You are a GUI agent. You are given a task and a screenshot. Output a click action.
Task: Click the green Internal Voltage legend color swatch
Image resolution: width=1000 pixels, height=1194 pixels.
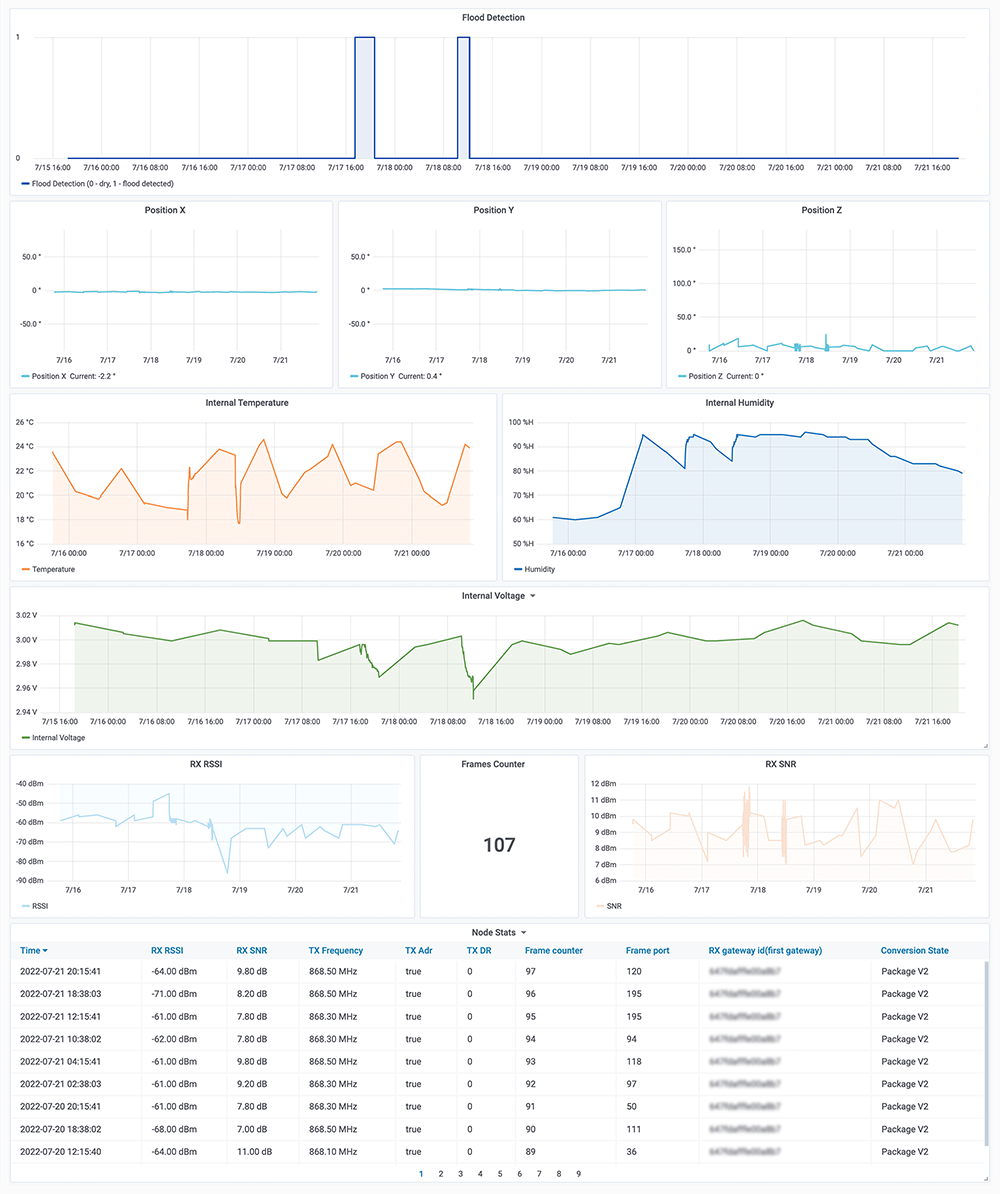(x=26, y=738)
